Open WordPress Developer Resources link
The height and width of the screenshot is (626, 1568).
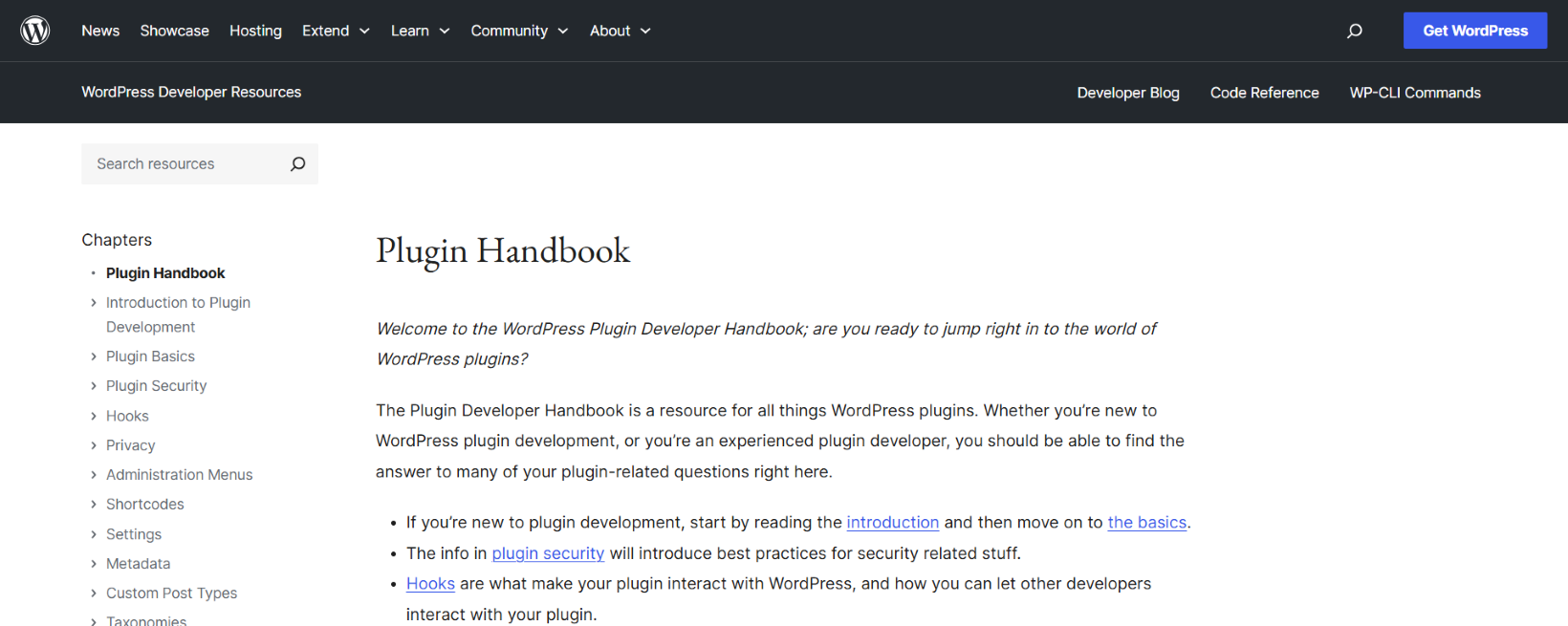click(191, 92)
